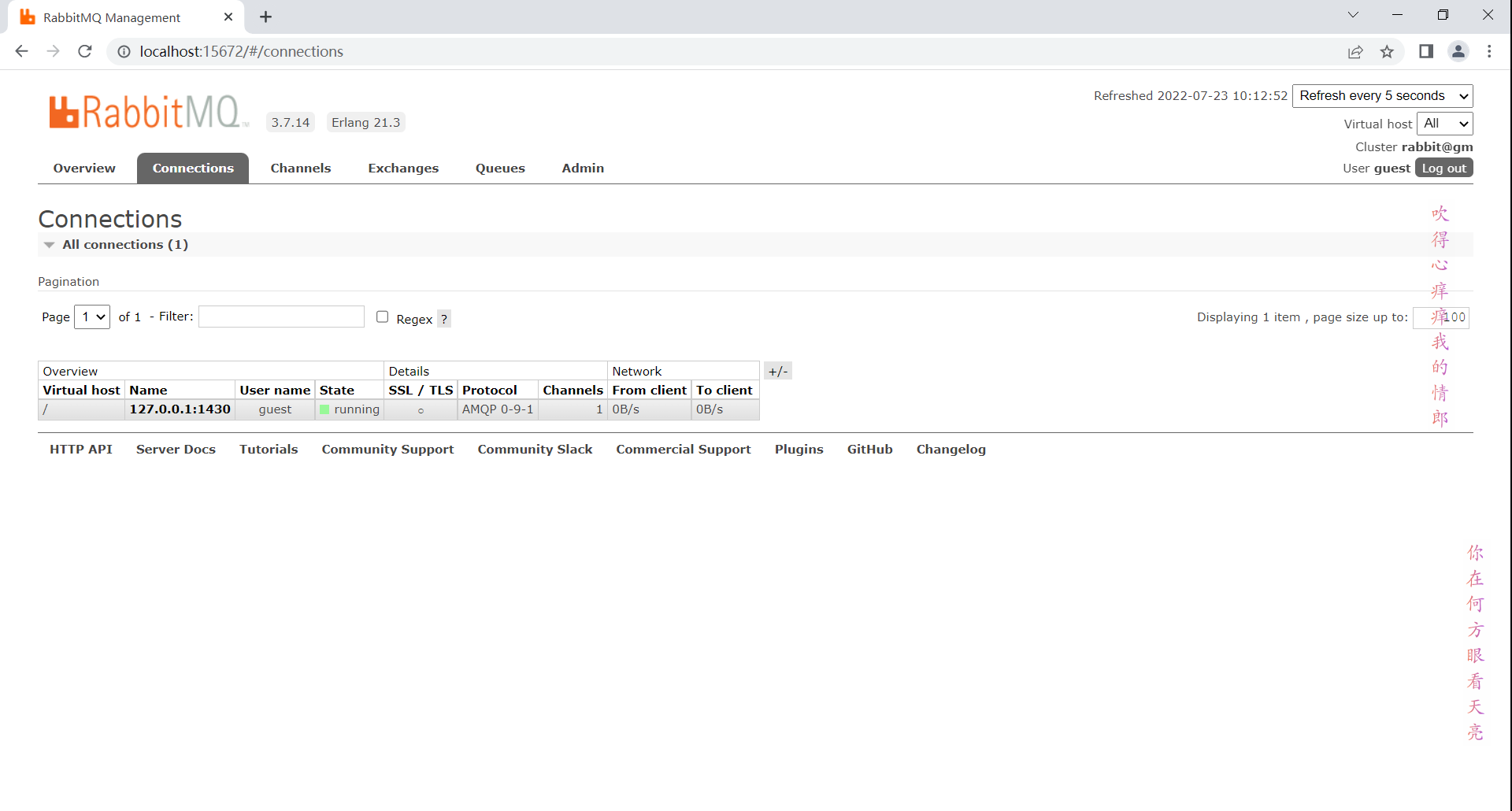Click the running state cell
The height and width of the screenshot is (811, 1512).
coord(350,409)
